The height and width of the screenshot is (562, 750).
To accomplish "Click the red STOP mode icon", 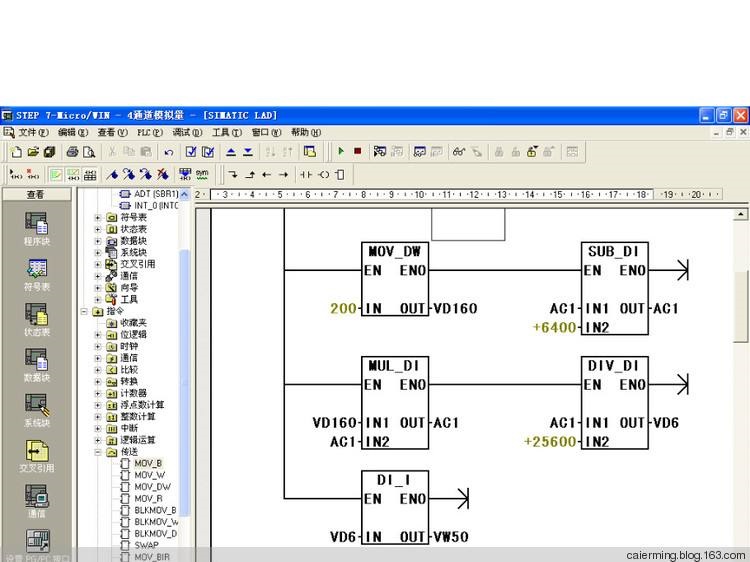I will pos(357,151).
